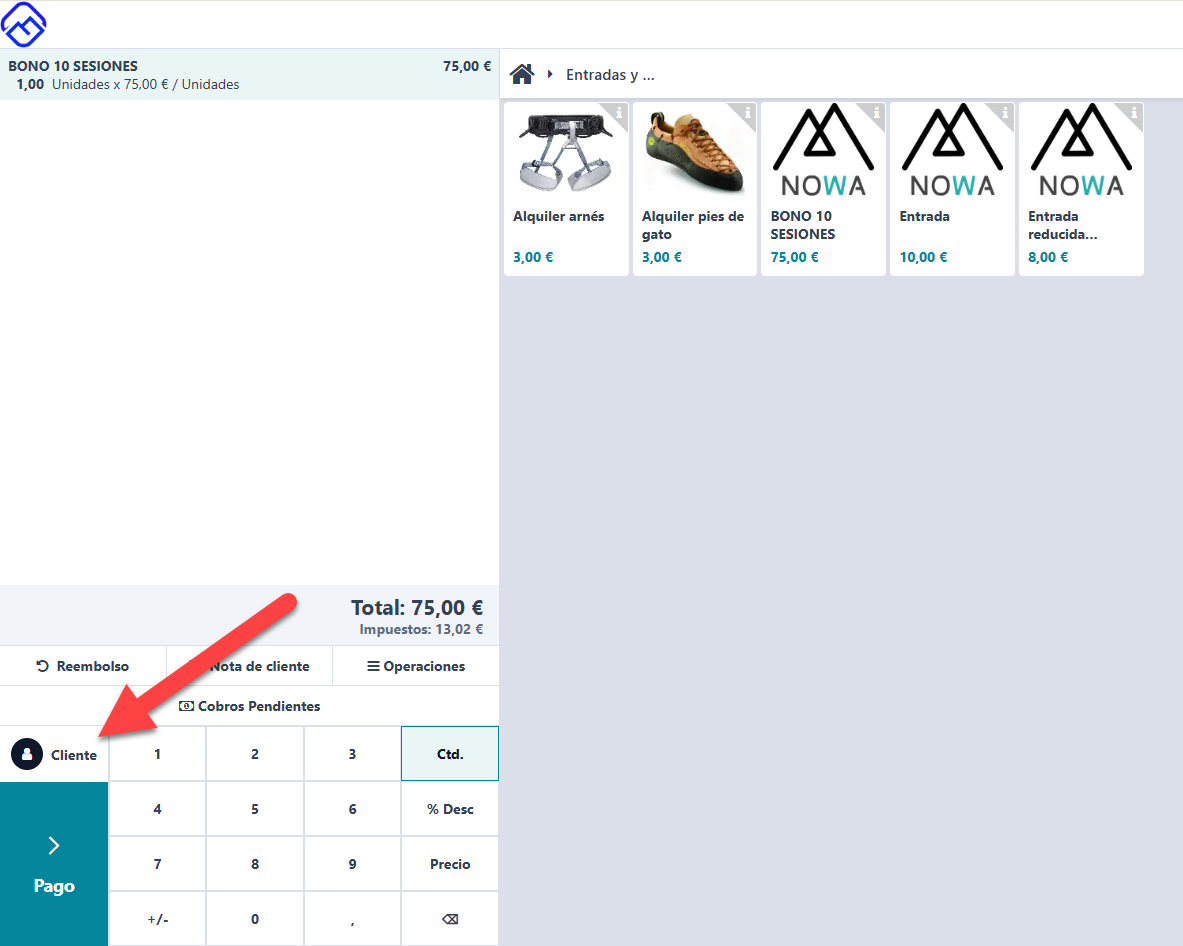Image resolution: width=1183 pixels, height=946 pixels.
Task: Switch to % Desc discount mode
Action: [x=450, y=809]
